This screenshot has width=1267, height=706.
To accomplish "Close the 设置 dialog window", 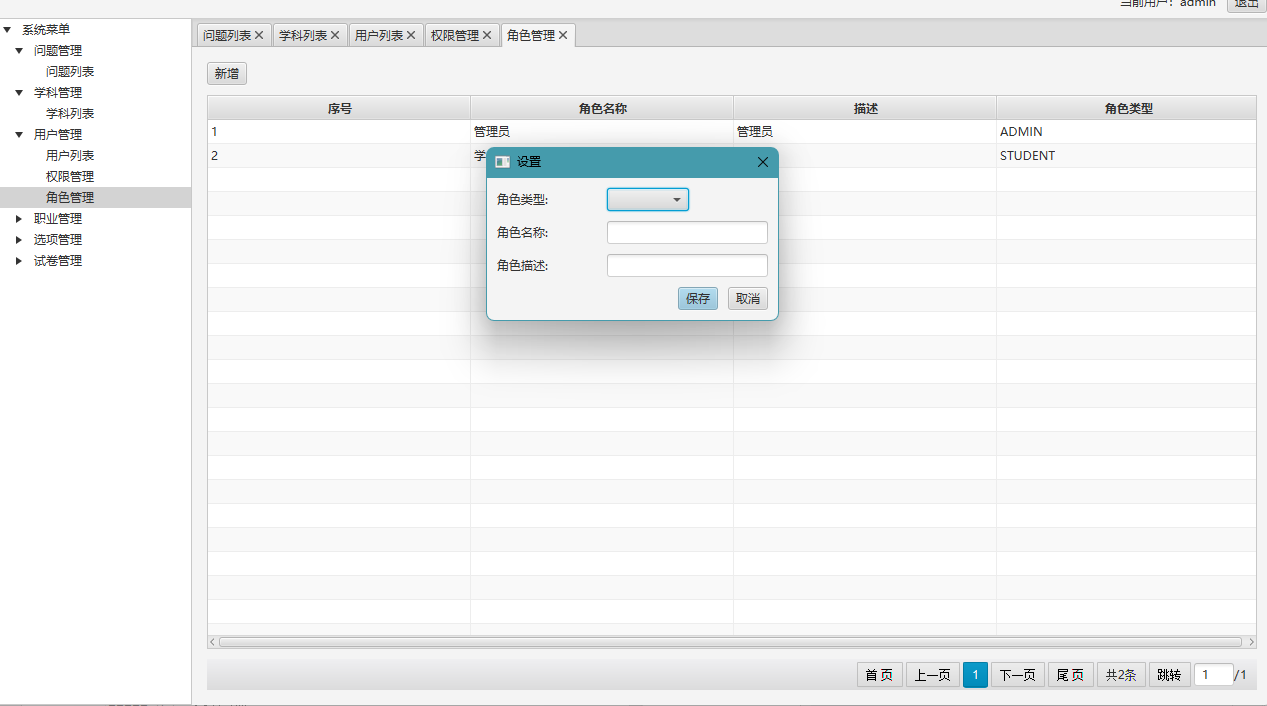I will click(x=763, y=162).
